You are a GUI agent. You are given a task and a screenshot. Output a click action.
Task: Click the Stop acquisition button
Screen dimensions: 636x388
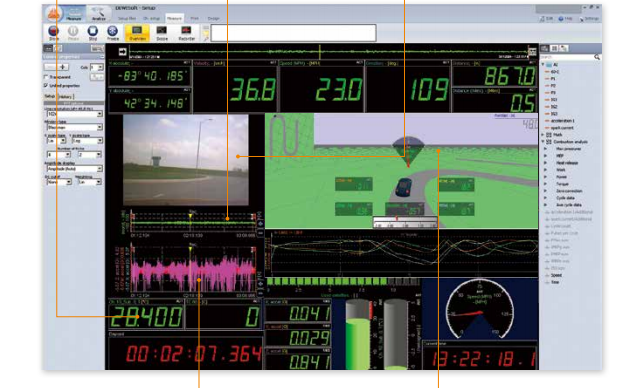[x=92, y=32]
